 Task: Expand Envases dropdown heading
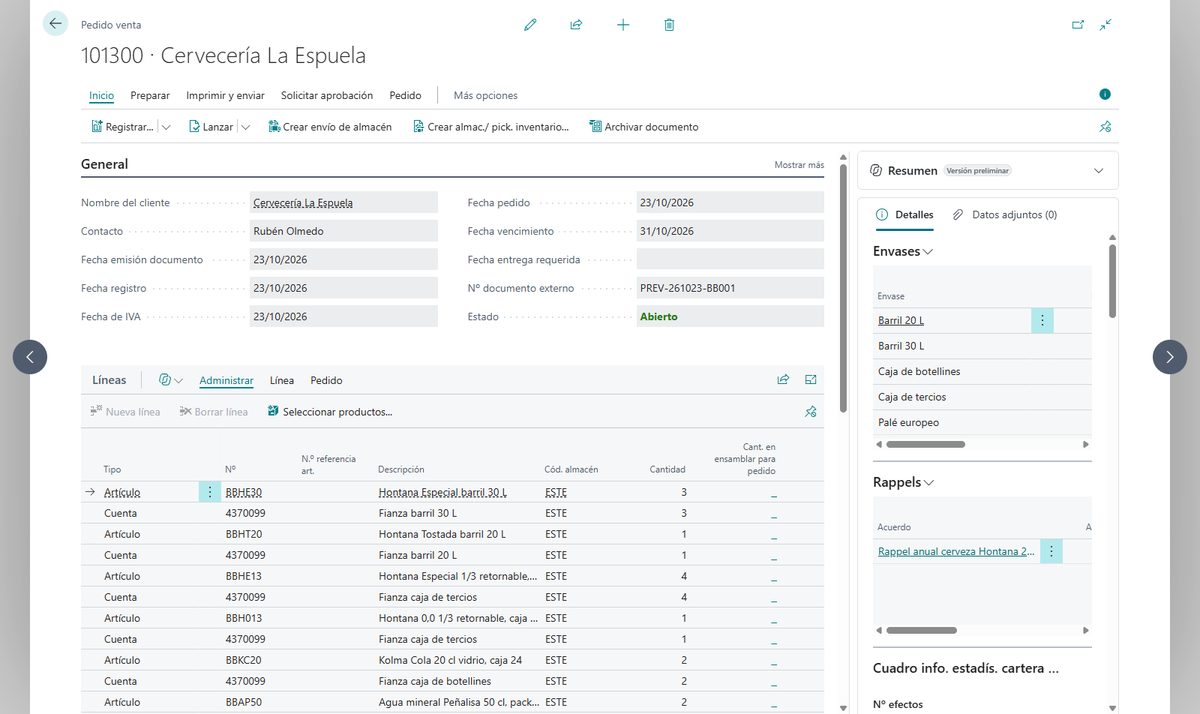pyautogui.click(x=903, y=251)
